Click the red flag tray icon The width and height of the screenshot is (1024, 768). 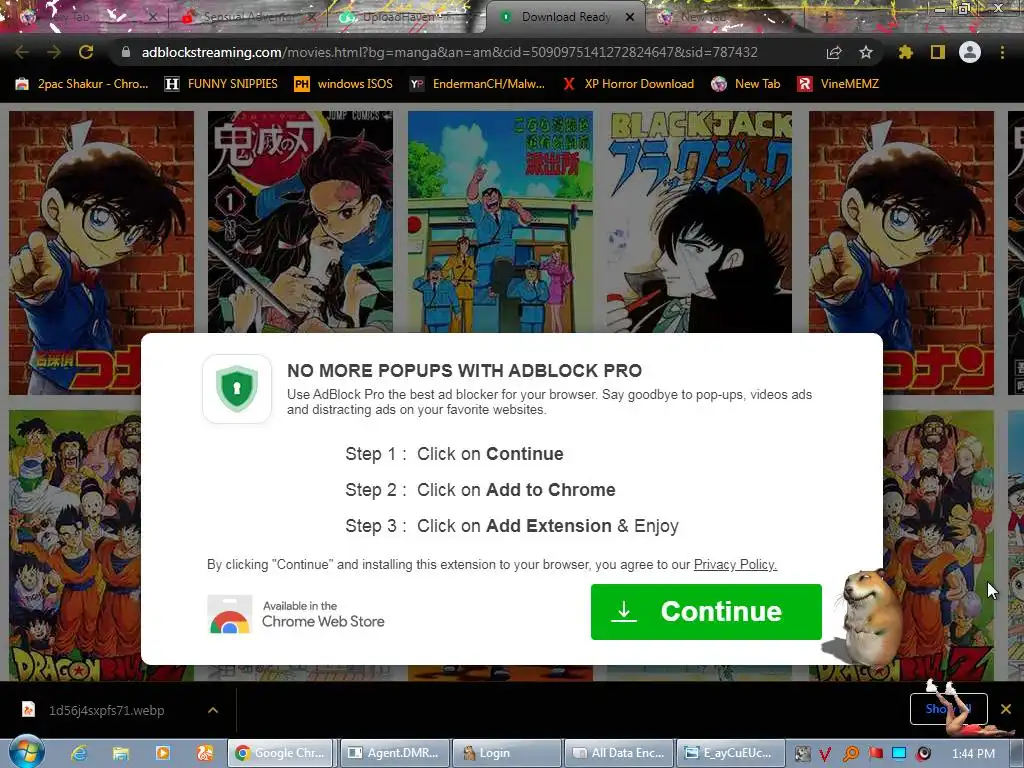pos(875,754)
